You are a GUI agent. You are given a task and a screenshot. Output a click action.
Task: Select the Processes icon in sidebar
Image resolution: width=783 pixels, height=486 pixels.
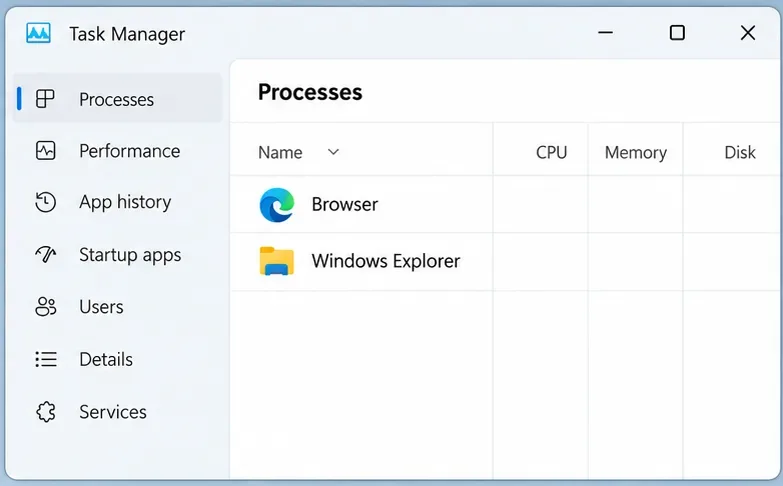(x=45, y=99)
